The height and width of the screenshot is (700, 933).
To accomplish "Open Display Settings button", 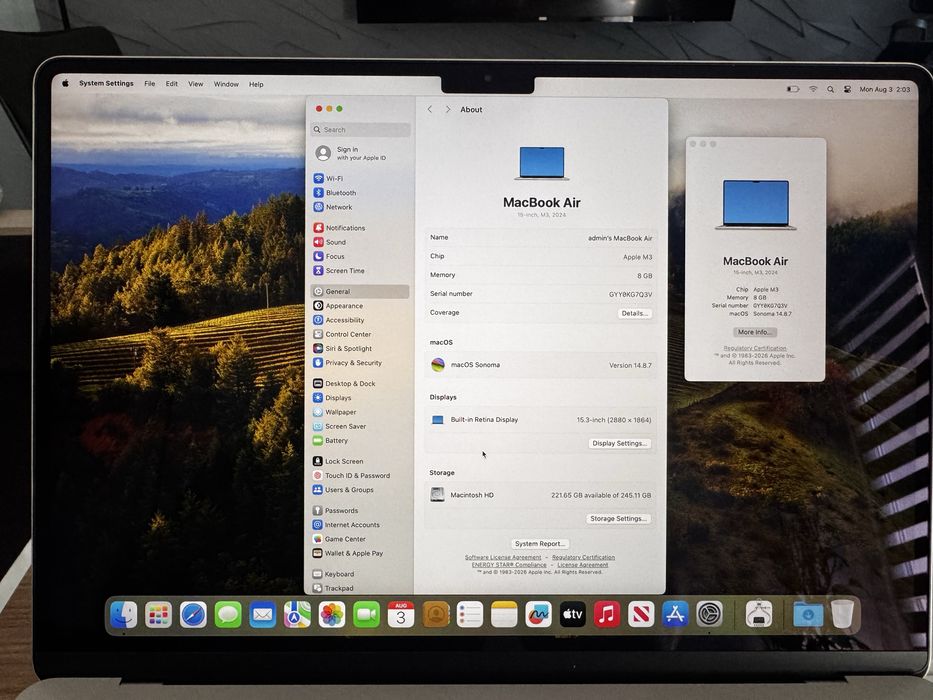I will pos(619,443).
